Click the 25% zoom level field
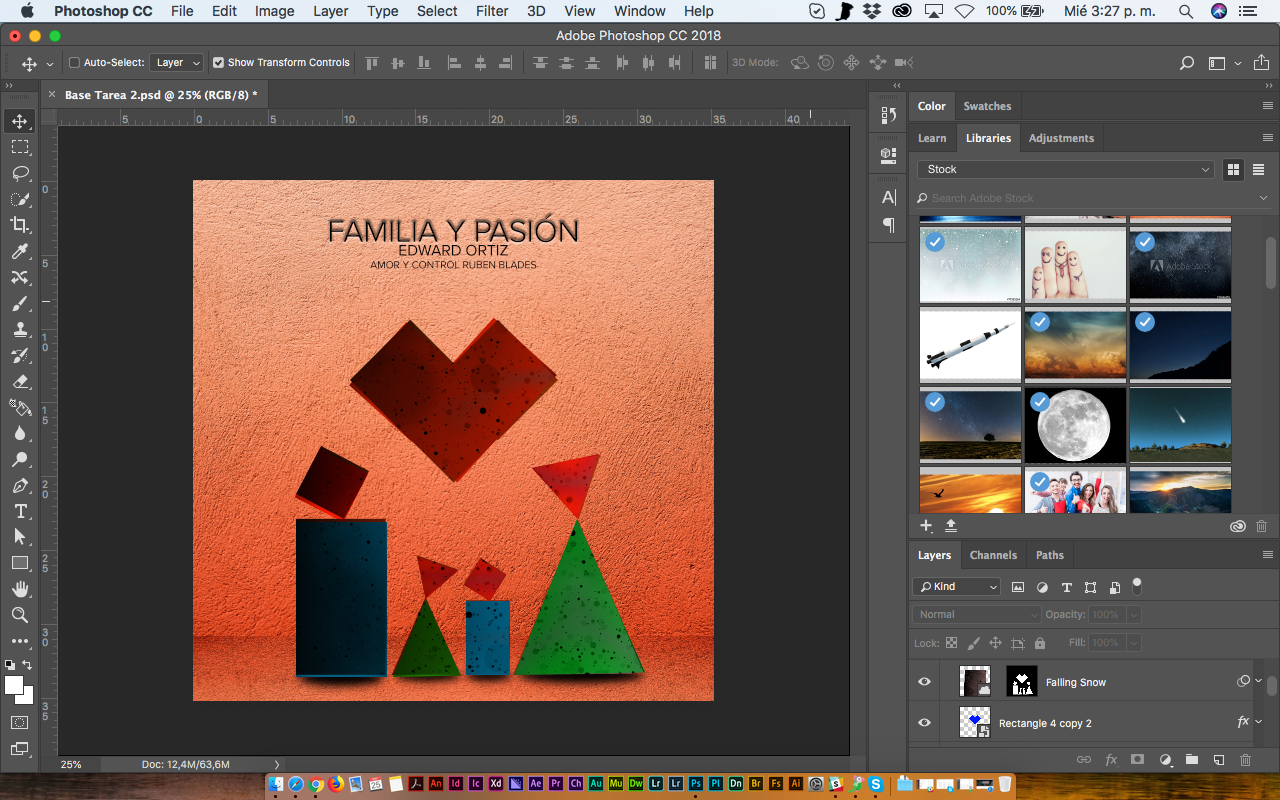1280x800 pixels. coord(72,764)
